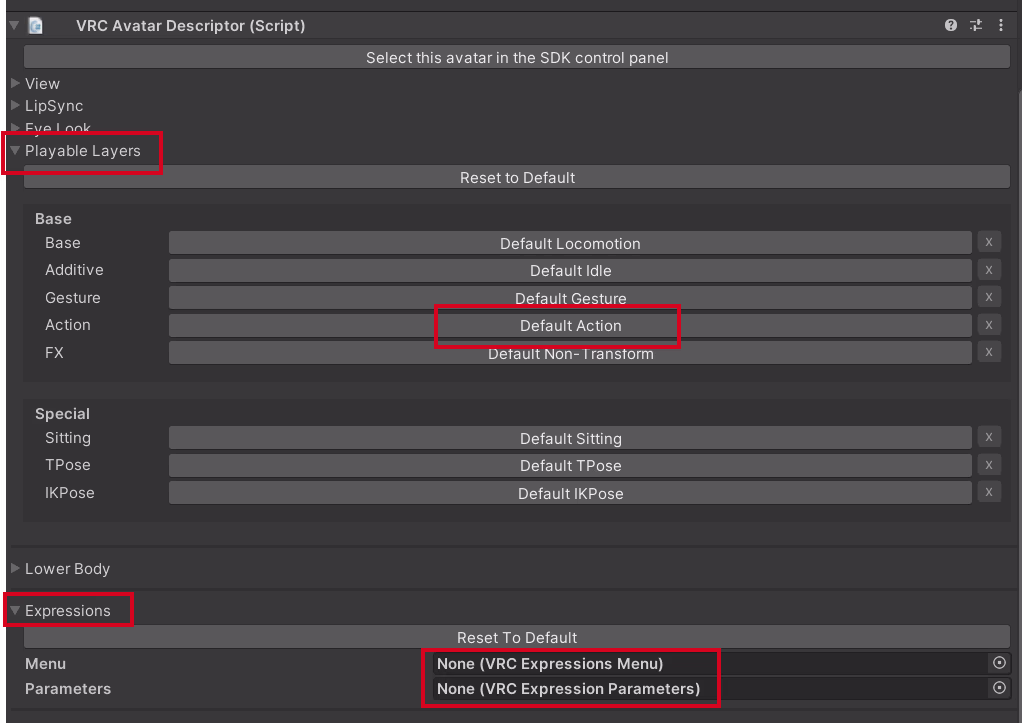Click the Default TPose button
Image resolution: width=1022 pixels, height=723 pixels.
(570, 465)
